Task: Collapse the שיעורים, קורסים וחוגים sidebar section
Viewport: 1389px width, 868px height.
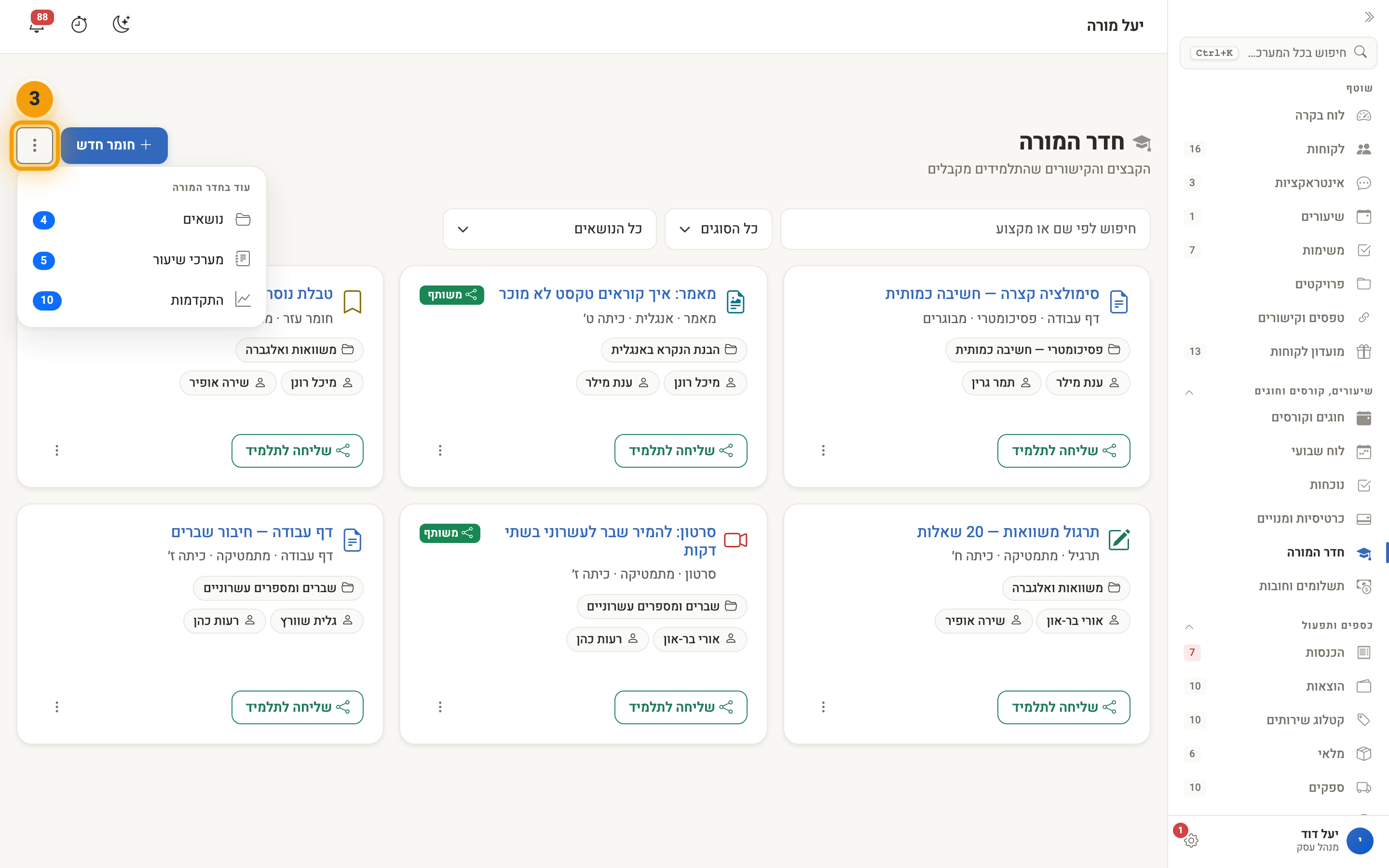Action: tap(1189, 393)
